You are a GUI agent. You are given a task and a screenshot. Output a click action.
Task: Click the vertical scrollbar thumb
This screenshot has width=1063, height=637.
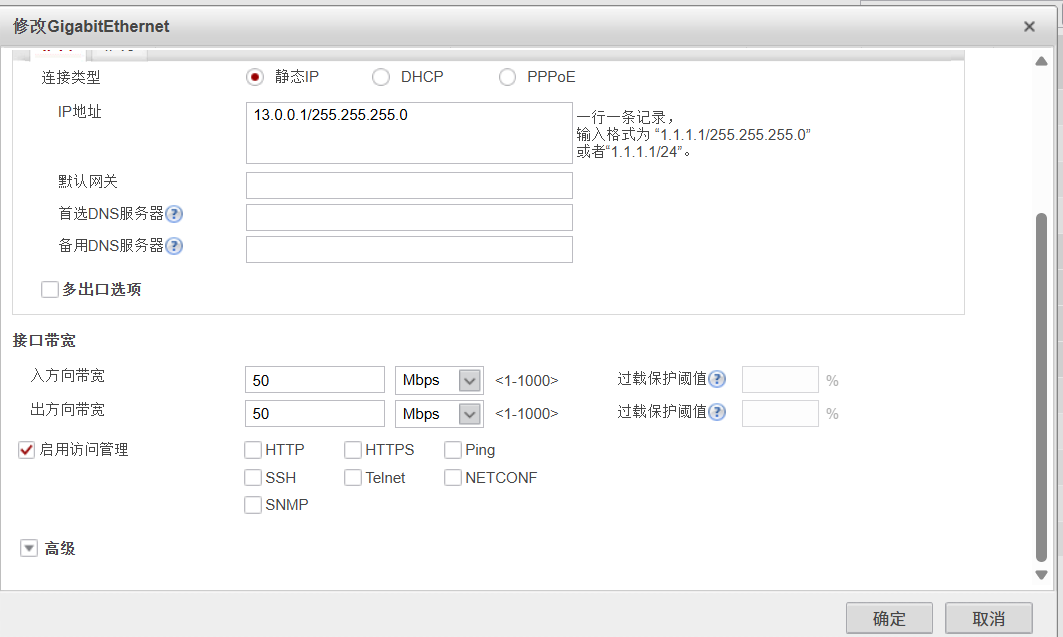click(x=1041, y=388)
